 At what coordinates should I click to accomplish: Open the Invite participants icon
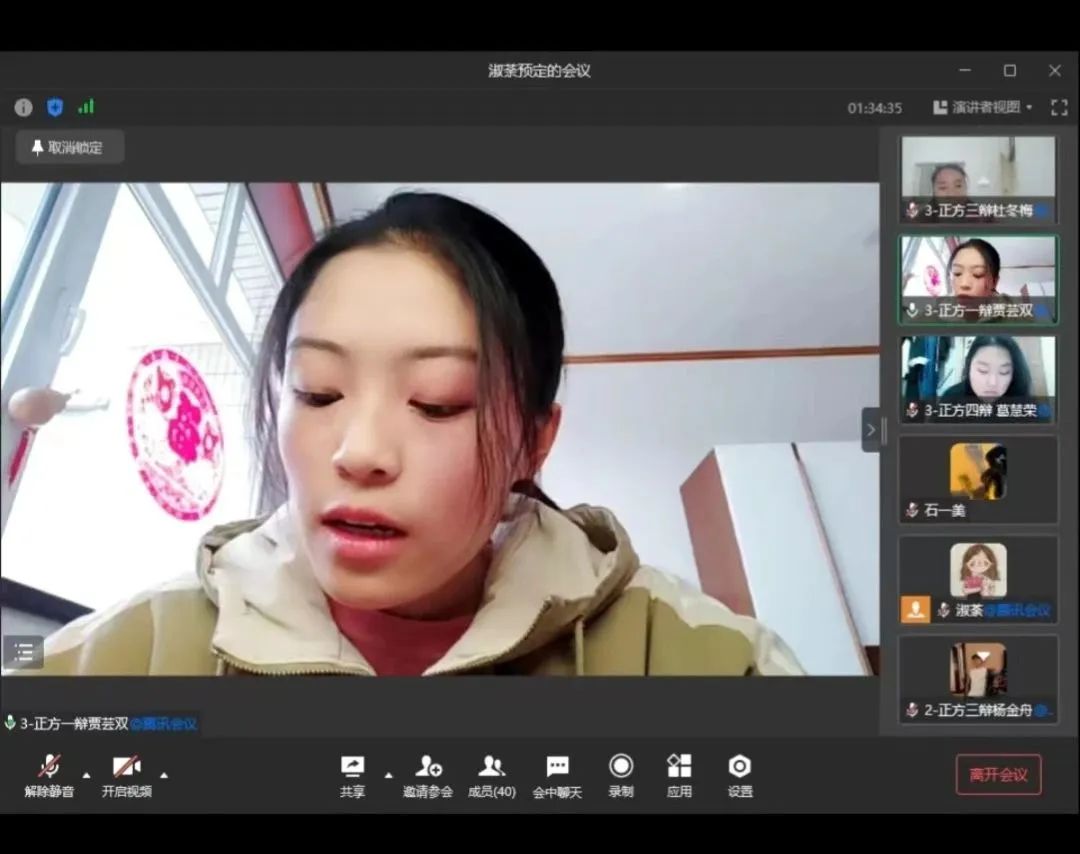click(428, 776)
